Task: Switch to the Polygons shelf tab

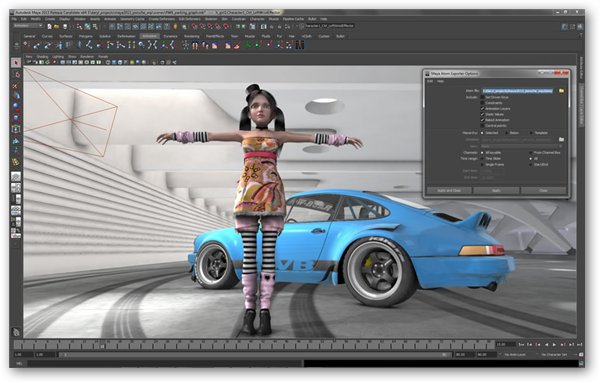Action: [86, 36]
